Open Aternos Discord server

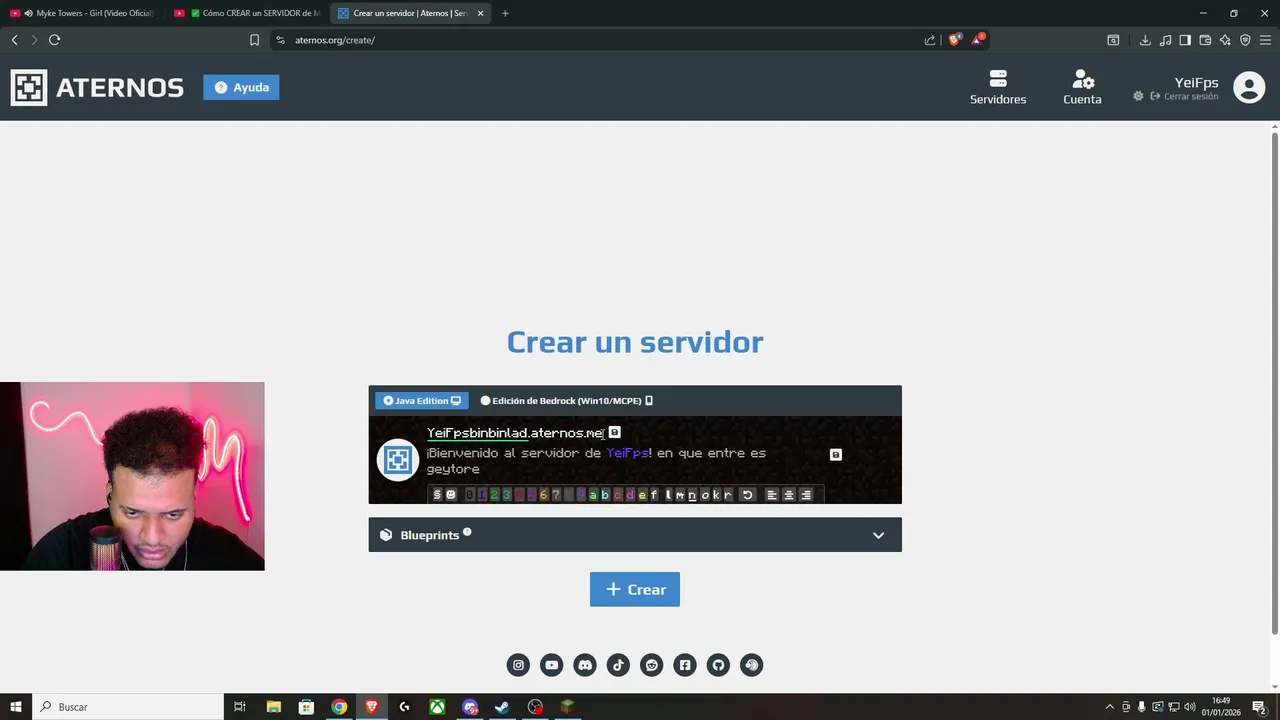[x=585, y=665]
